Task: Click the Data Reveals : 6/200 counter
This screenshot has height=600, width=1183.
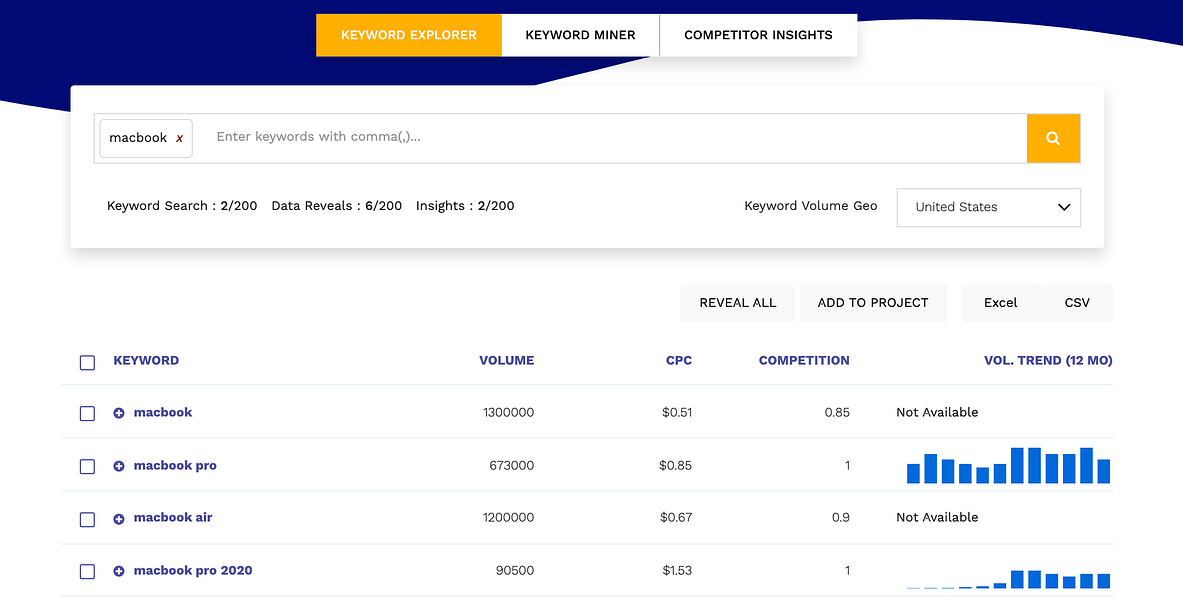Action: click(336, 205)
